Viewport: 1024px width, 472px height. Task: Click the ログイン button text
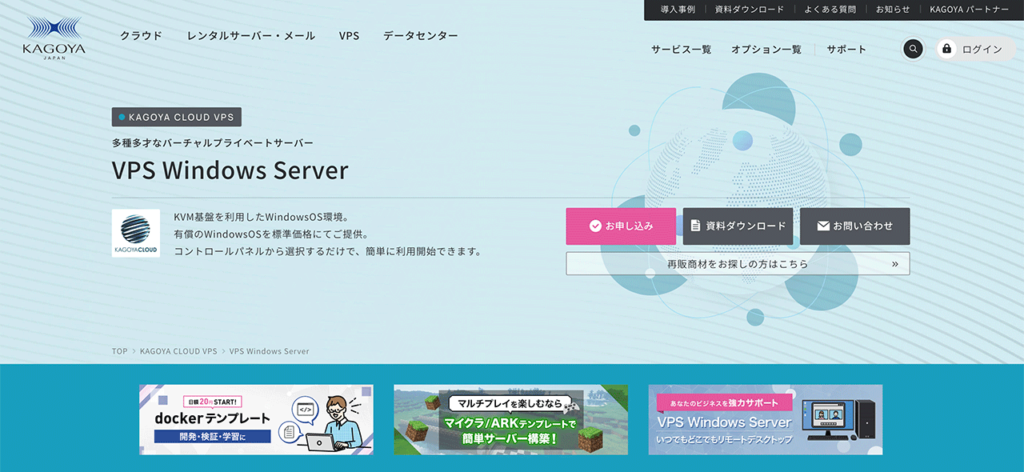click(x=982, y=49)
